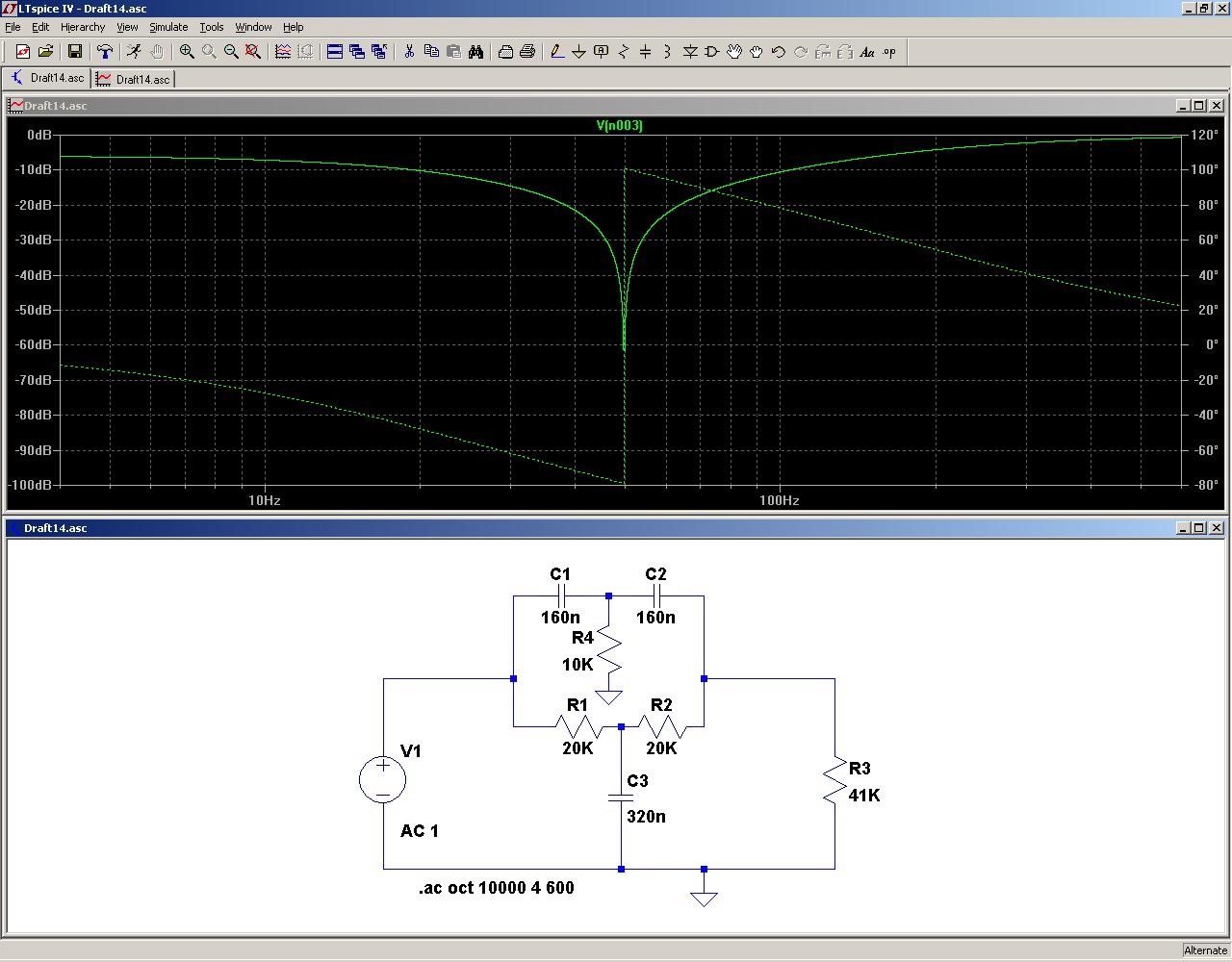Switch to the waveform Draft14.asc tab
The width and height of the screenshot is (1232, 962).
(133, 79)
